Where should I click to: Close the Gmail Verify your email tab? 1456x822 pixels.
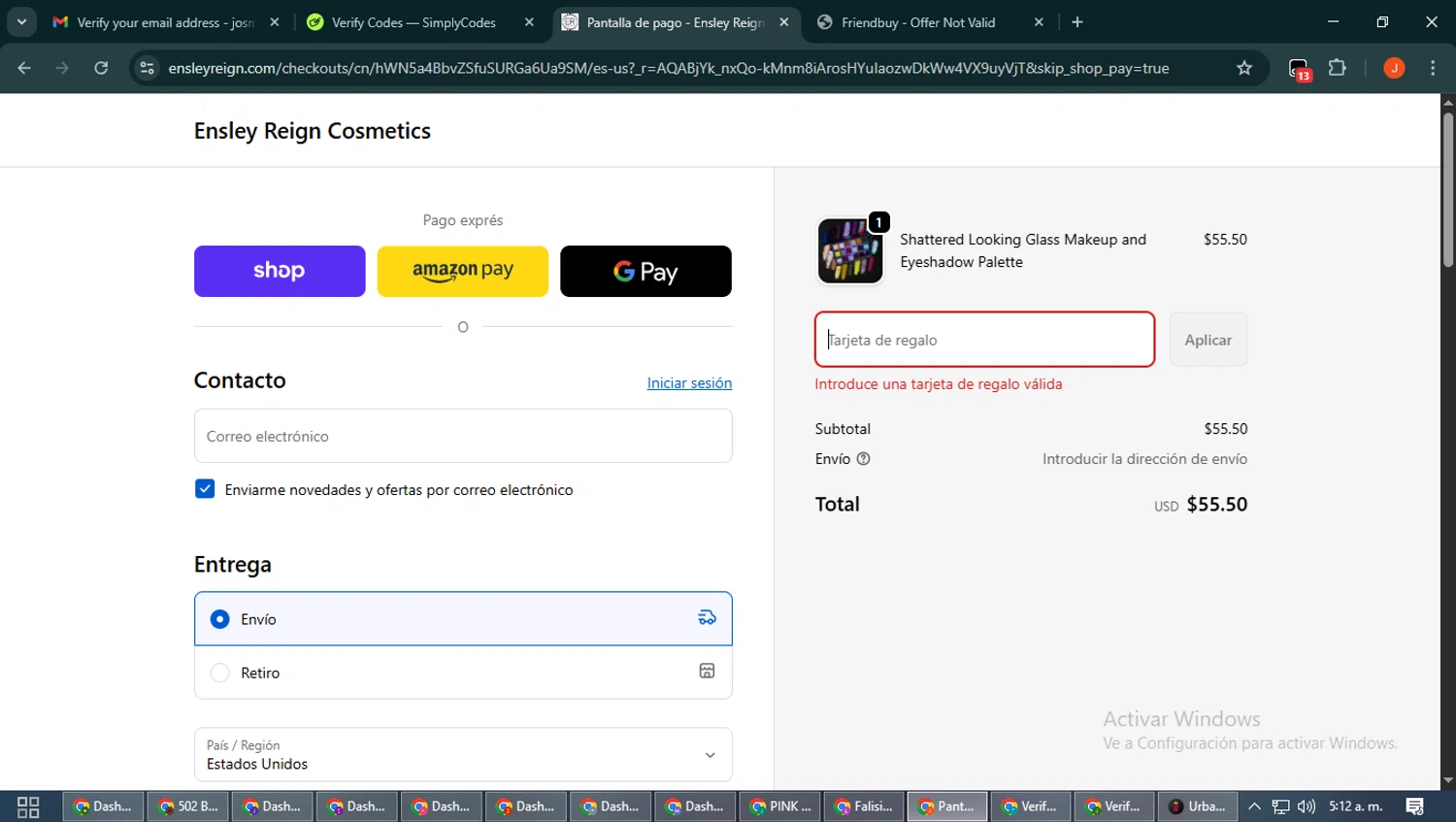tap(275, 22)
